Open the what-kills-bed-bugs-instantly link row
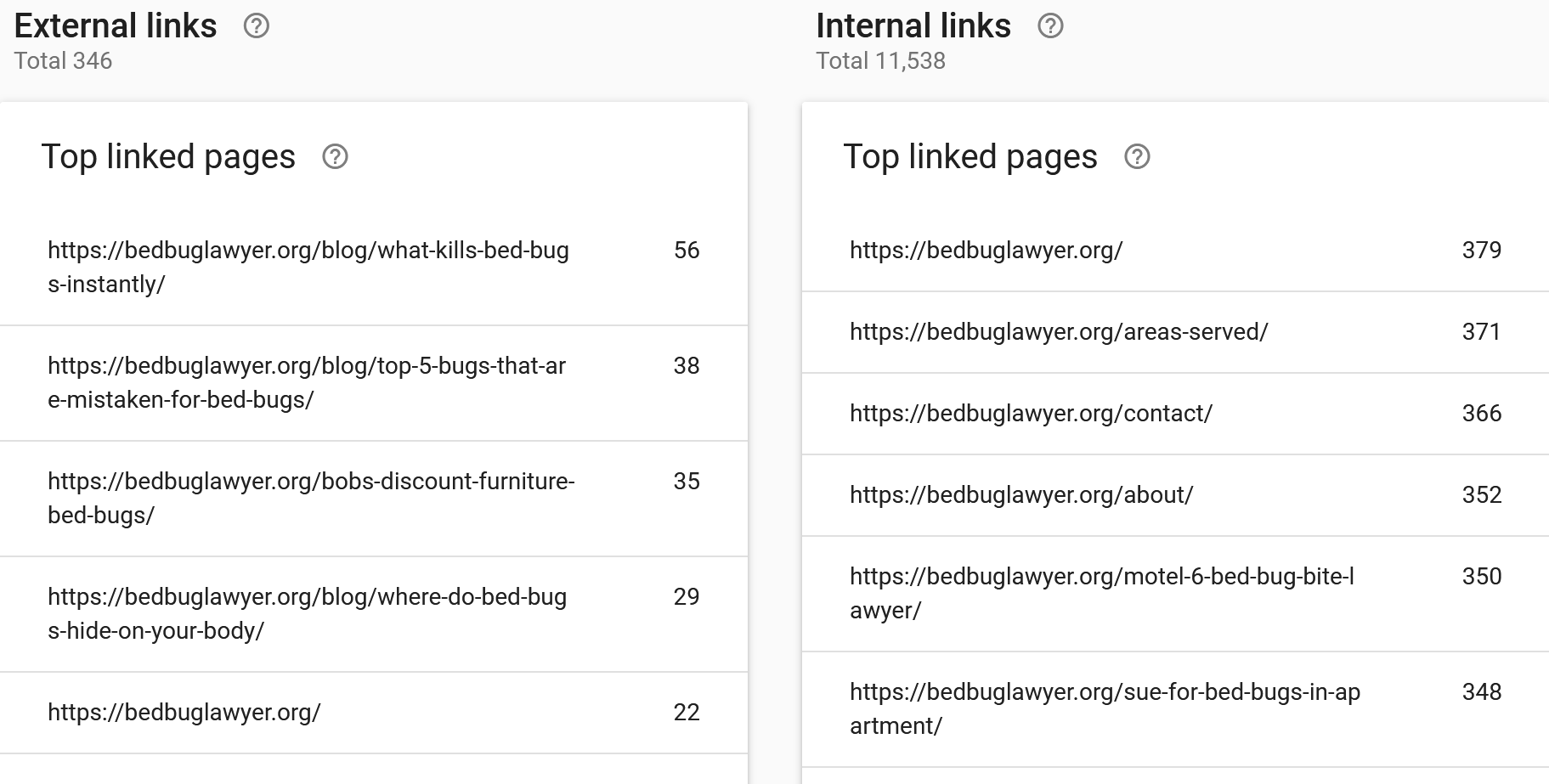The width and height of the screenshot is (1549, 784). [x=374, y=268]
